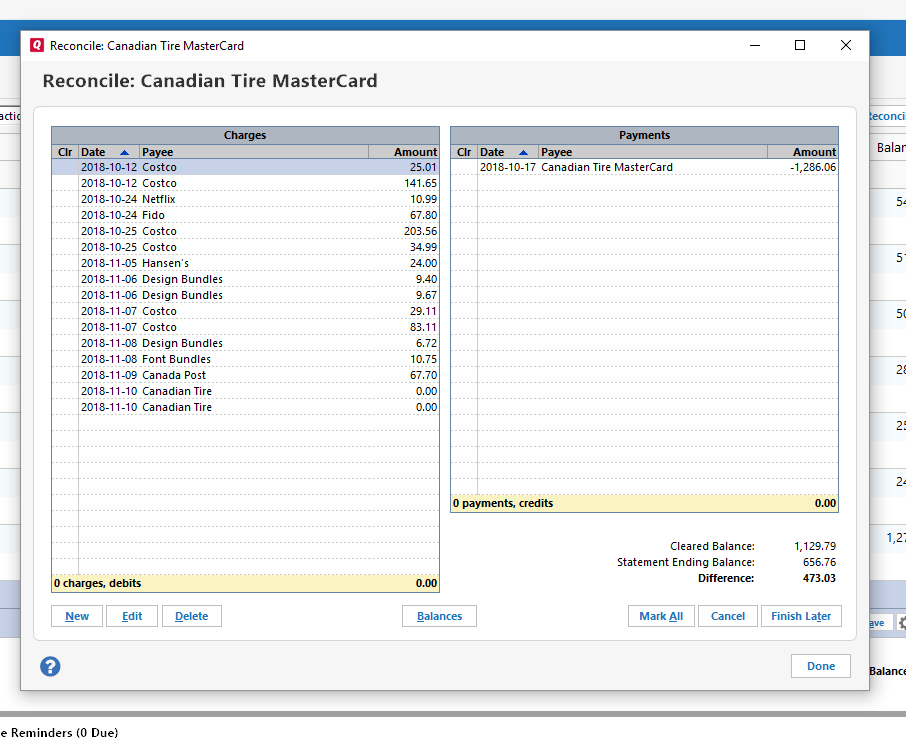Click Charges Clr column header

(65, 152)
